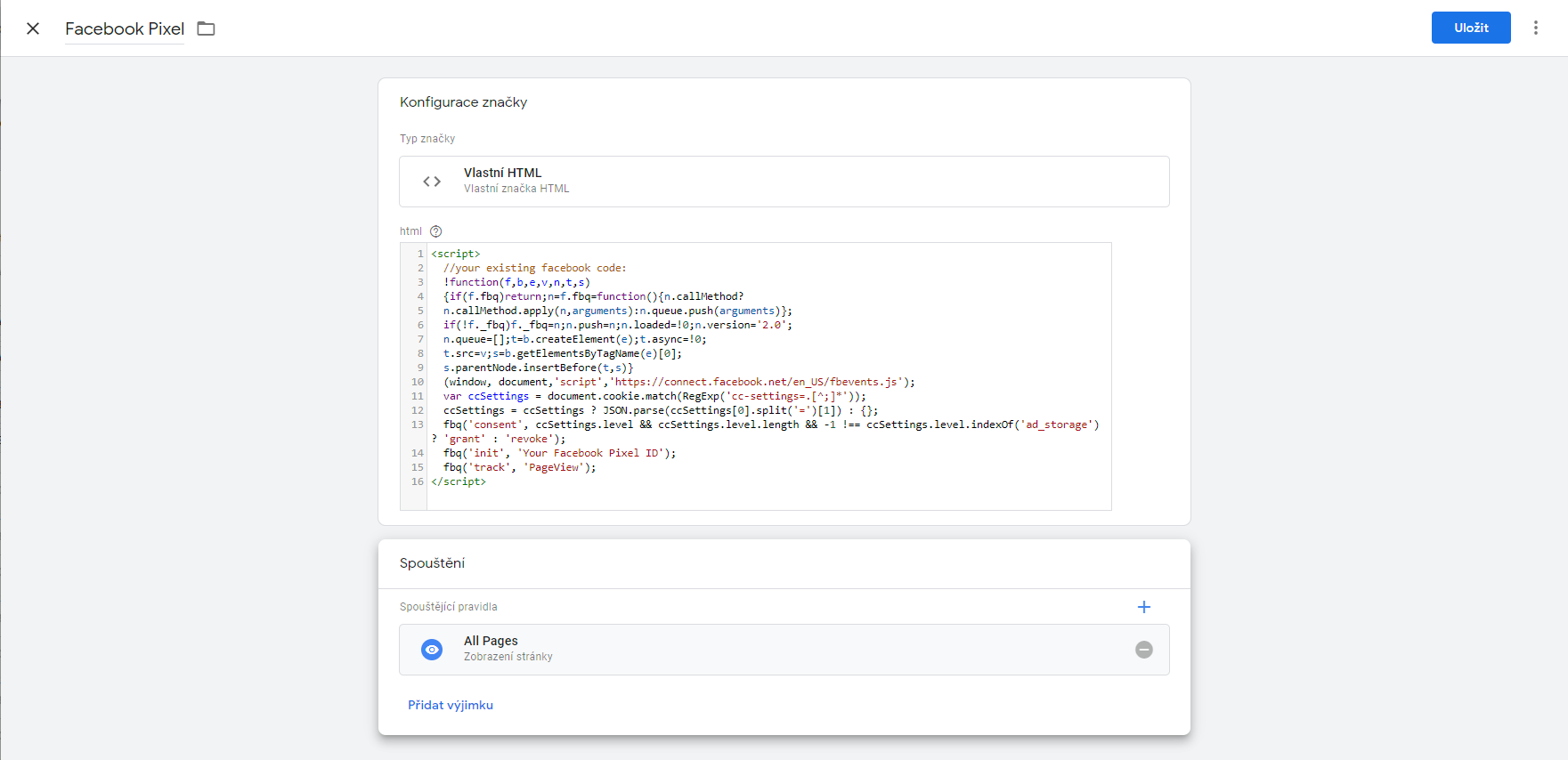Screen dimensions: 1568x760
Task: Click line number 13 in code gutter
Action: point(418,424)
